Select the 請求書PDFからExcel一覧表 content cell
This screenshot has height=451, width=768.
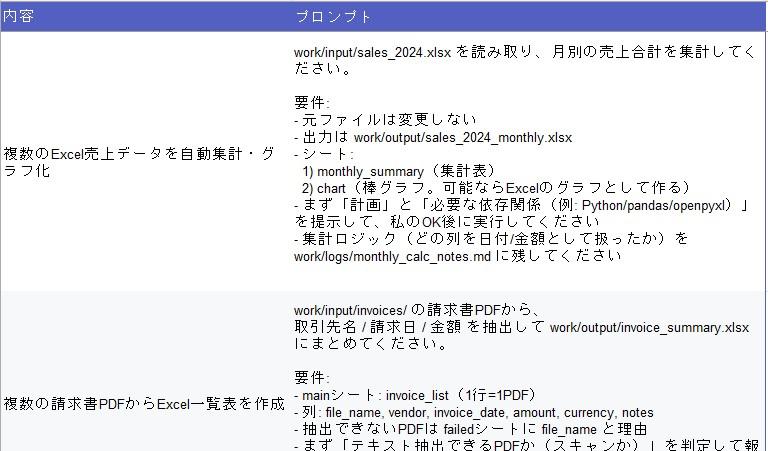(x=144, y=404)
